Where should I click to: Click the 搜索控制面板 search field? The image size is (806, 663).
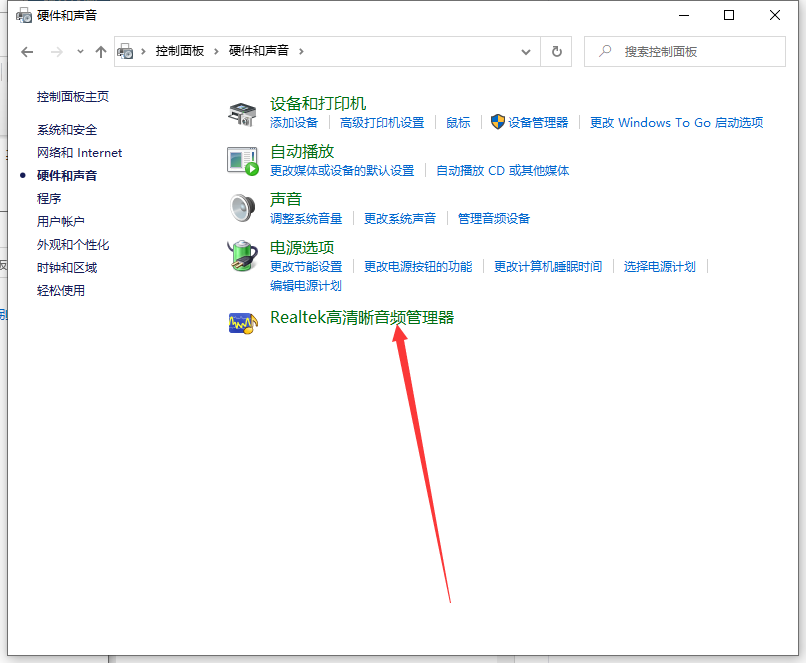pos(690,51)
